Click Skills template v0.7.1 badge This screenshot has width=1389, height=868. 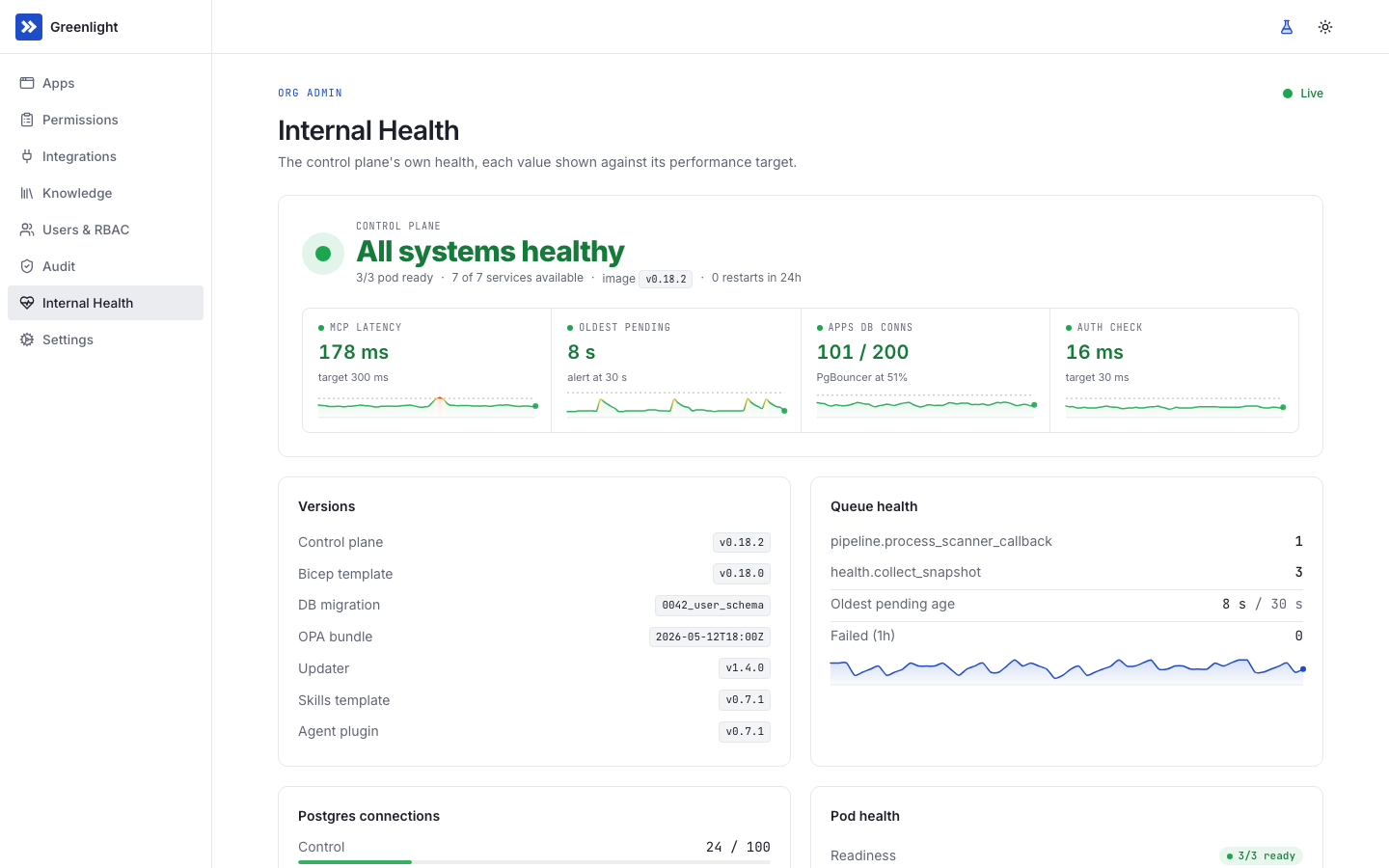pos(745,700)
